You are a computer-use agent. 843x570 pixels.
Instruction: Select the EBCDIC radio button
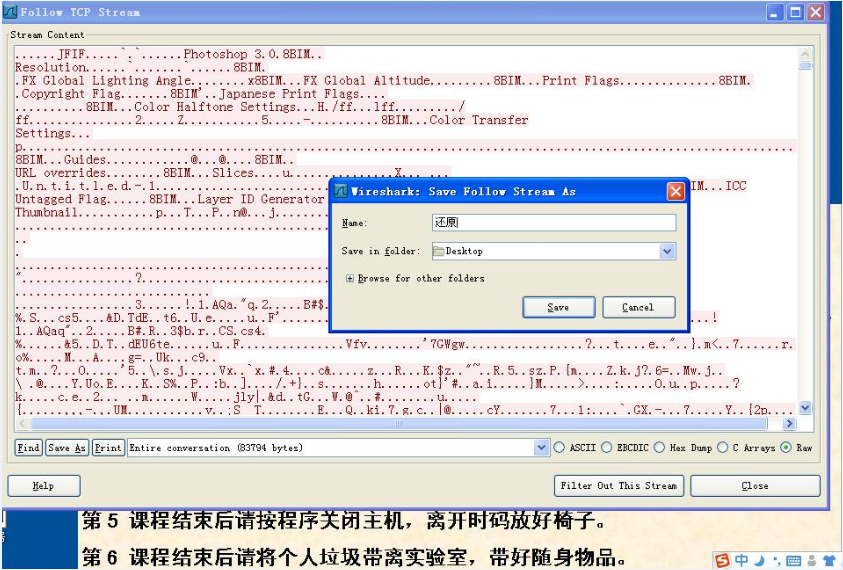pos(606,447)
